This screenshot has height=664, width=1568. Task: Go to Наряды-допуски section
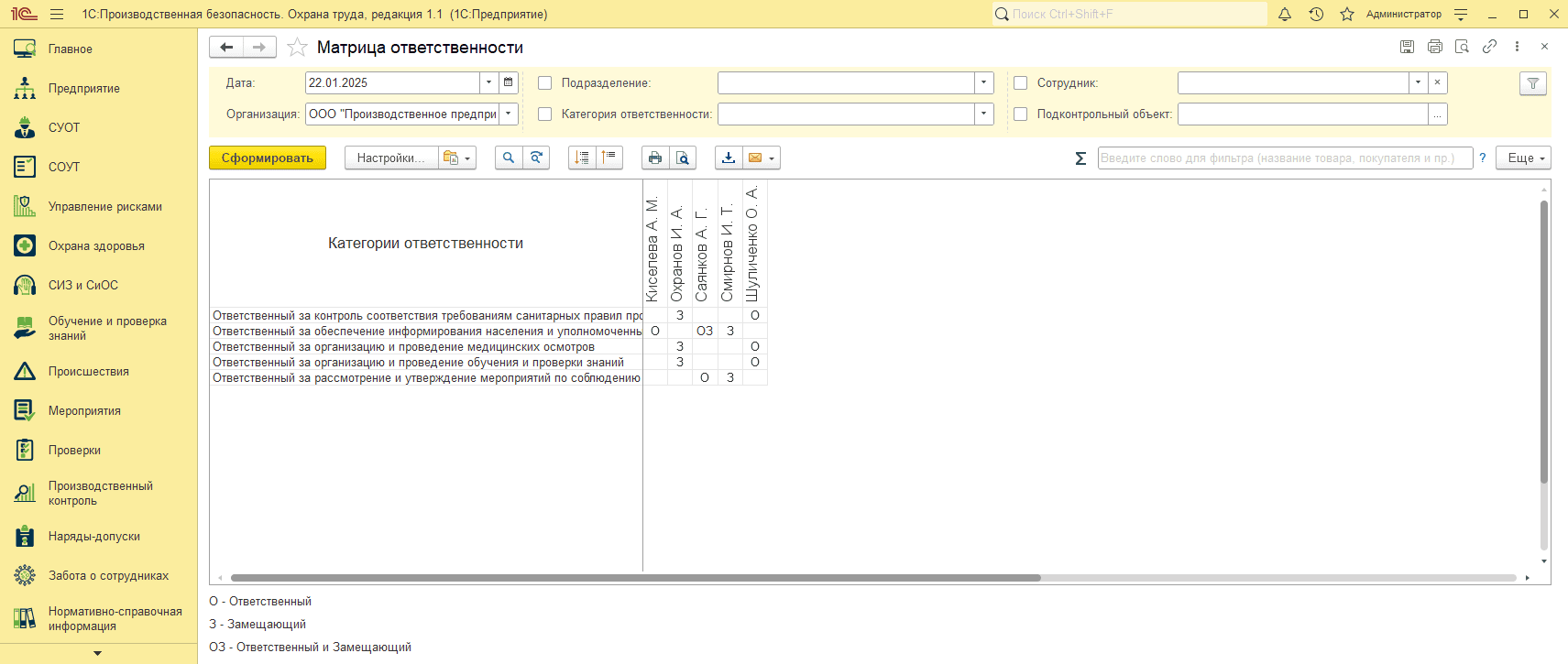tap(93, 537)
